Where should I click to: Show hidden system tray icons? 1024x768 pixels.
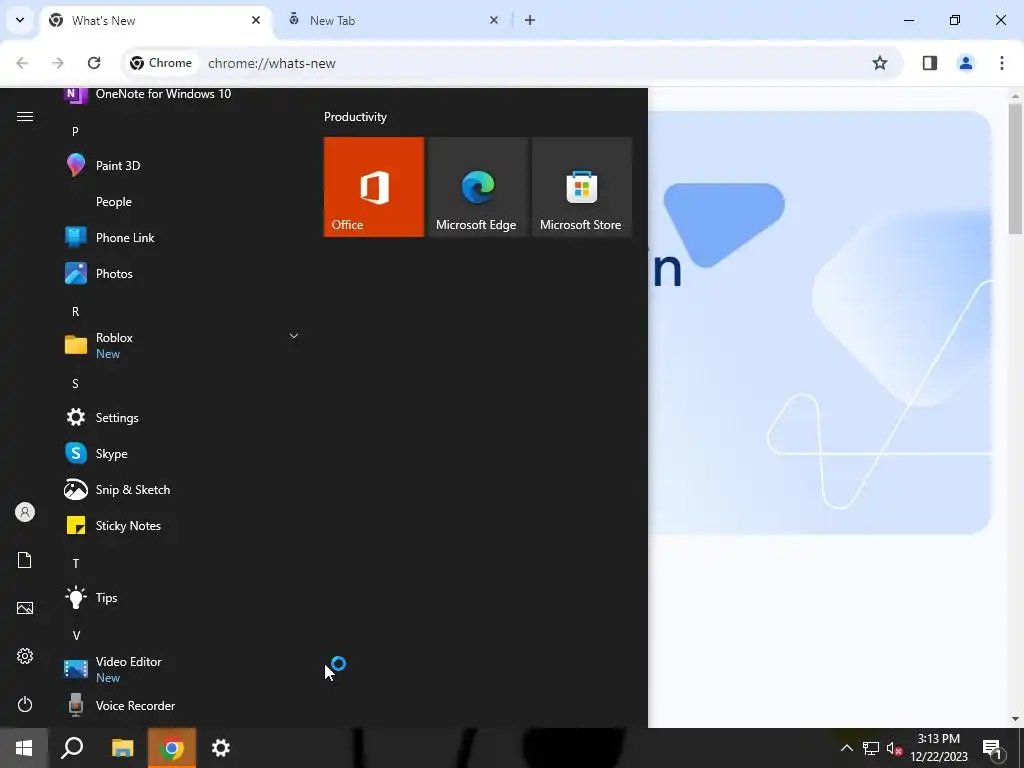coord(846,748)
